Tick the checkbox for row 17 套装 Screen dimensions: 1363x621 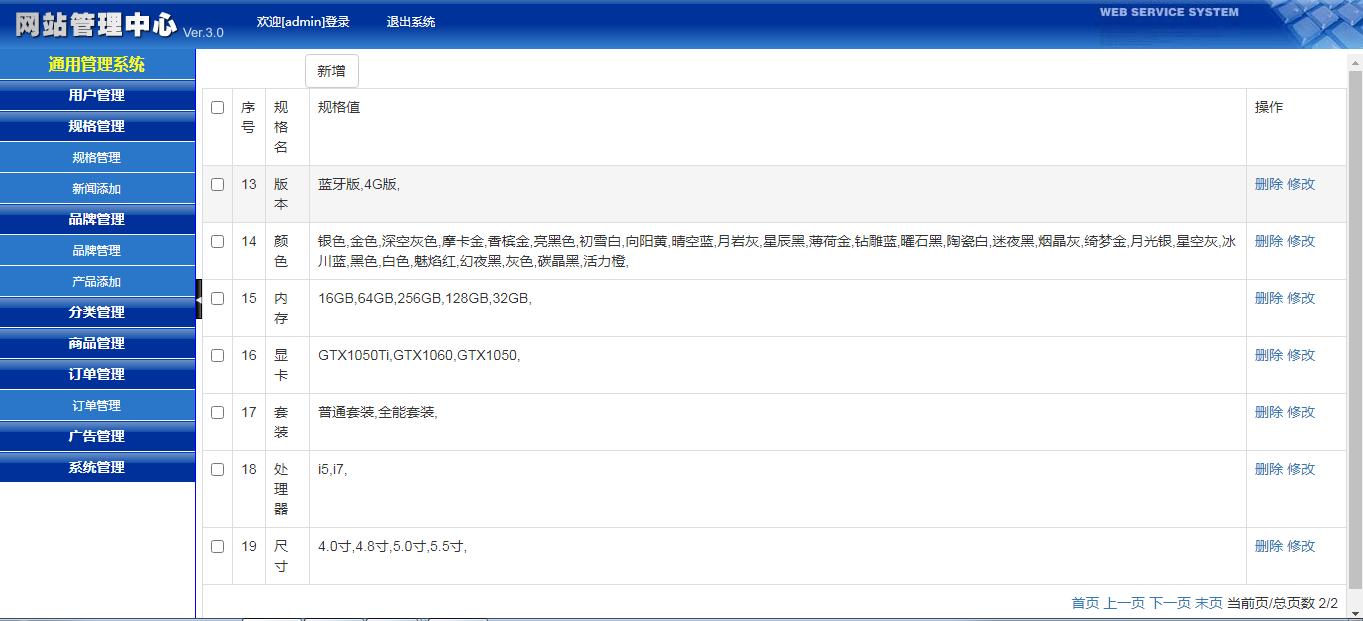(x=217, y=413)
